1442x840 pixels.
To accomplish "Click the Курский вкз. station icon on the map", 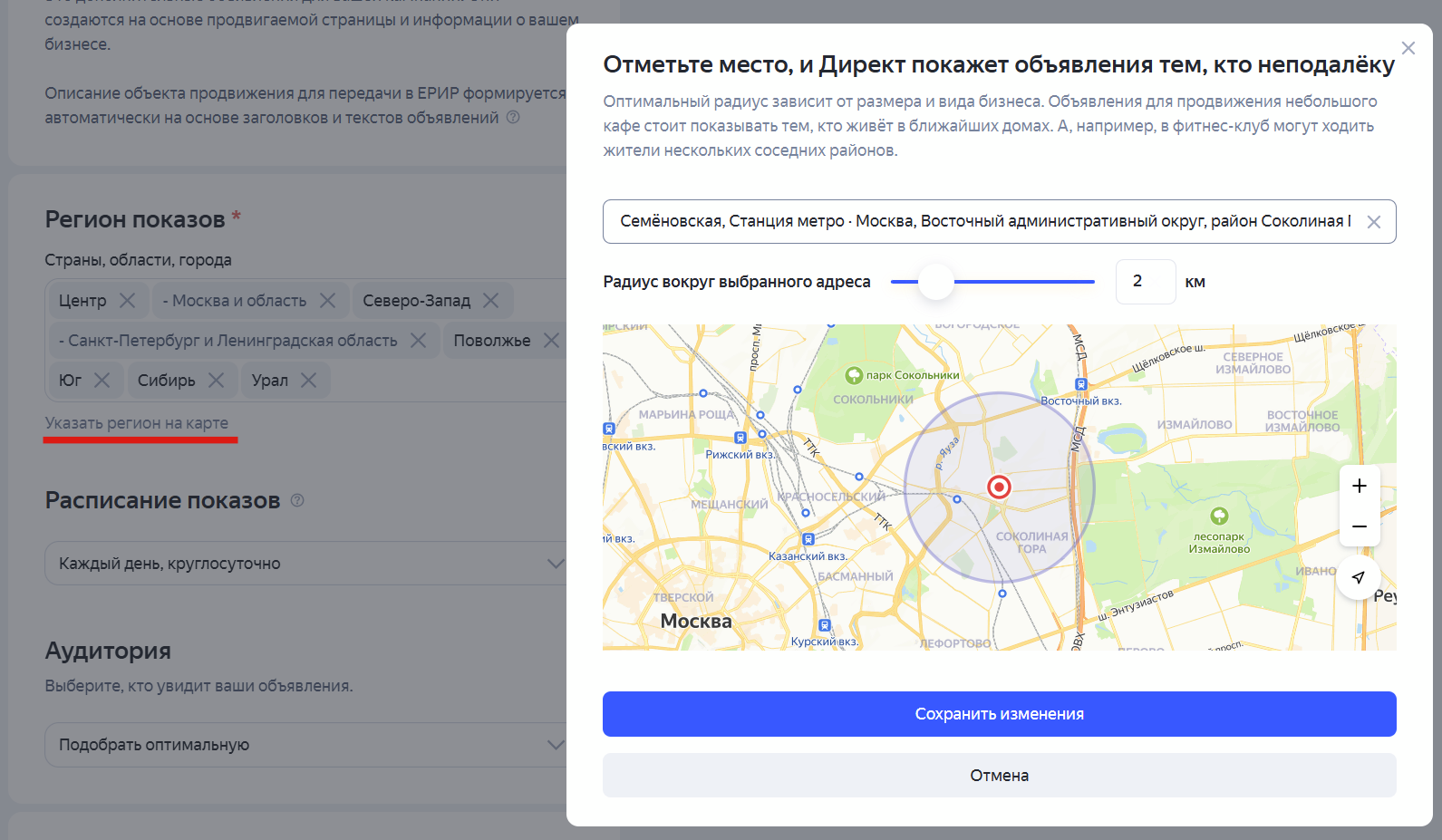I will point(824,625).
